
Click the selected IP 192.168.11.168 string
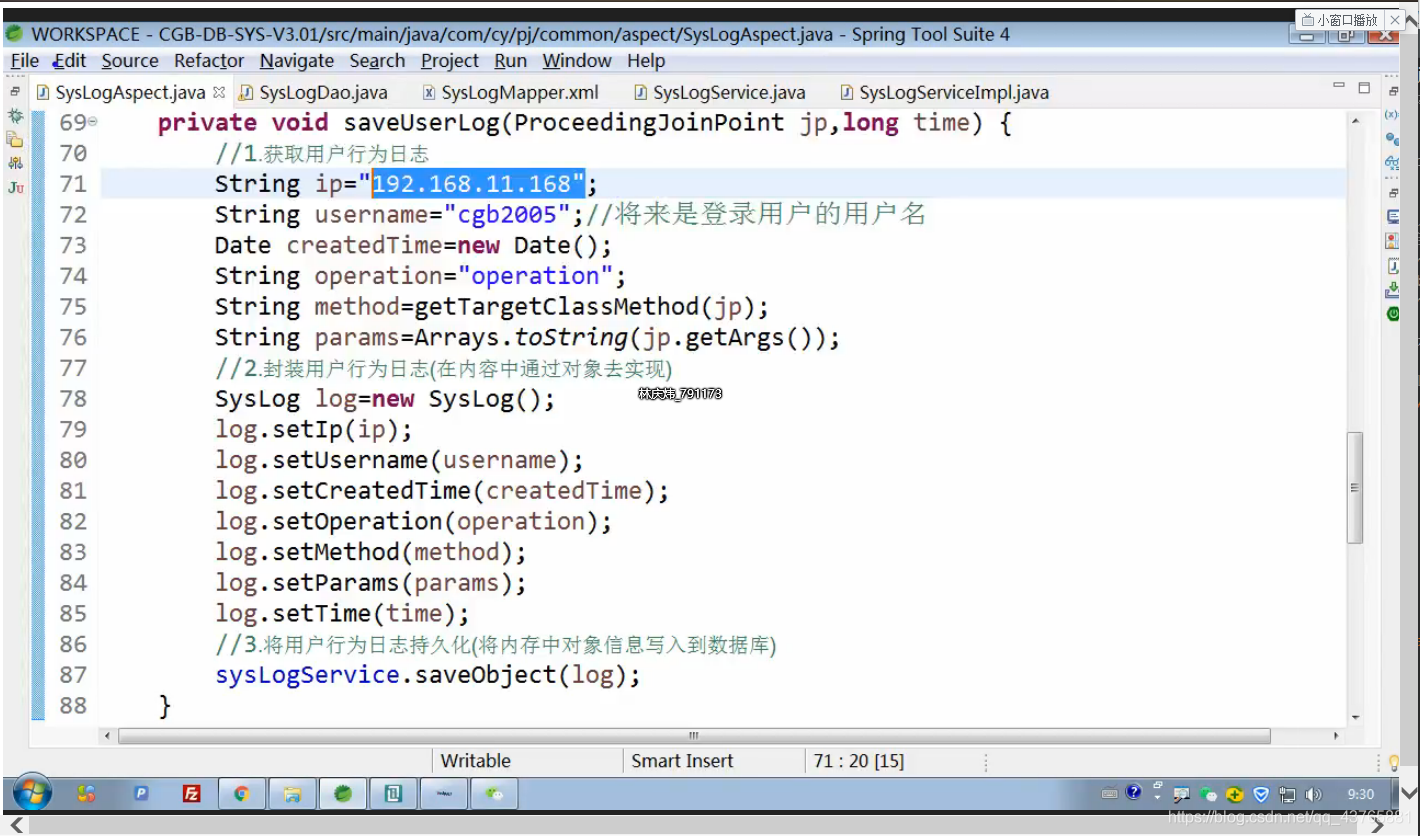coord(478,183)
